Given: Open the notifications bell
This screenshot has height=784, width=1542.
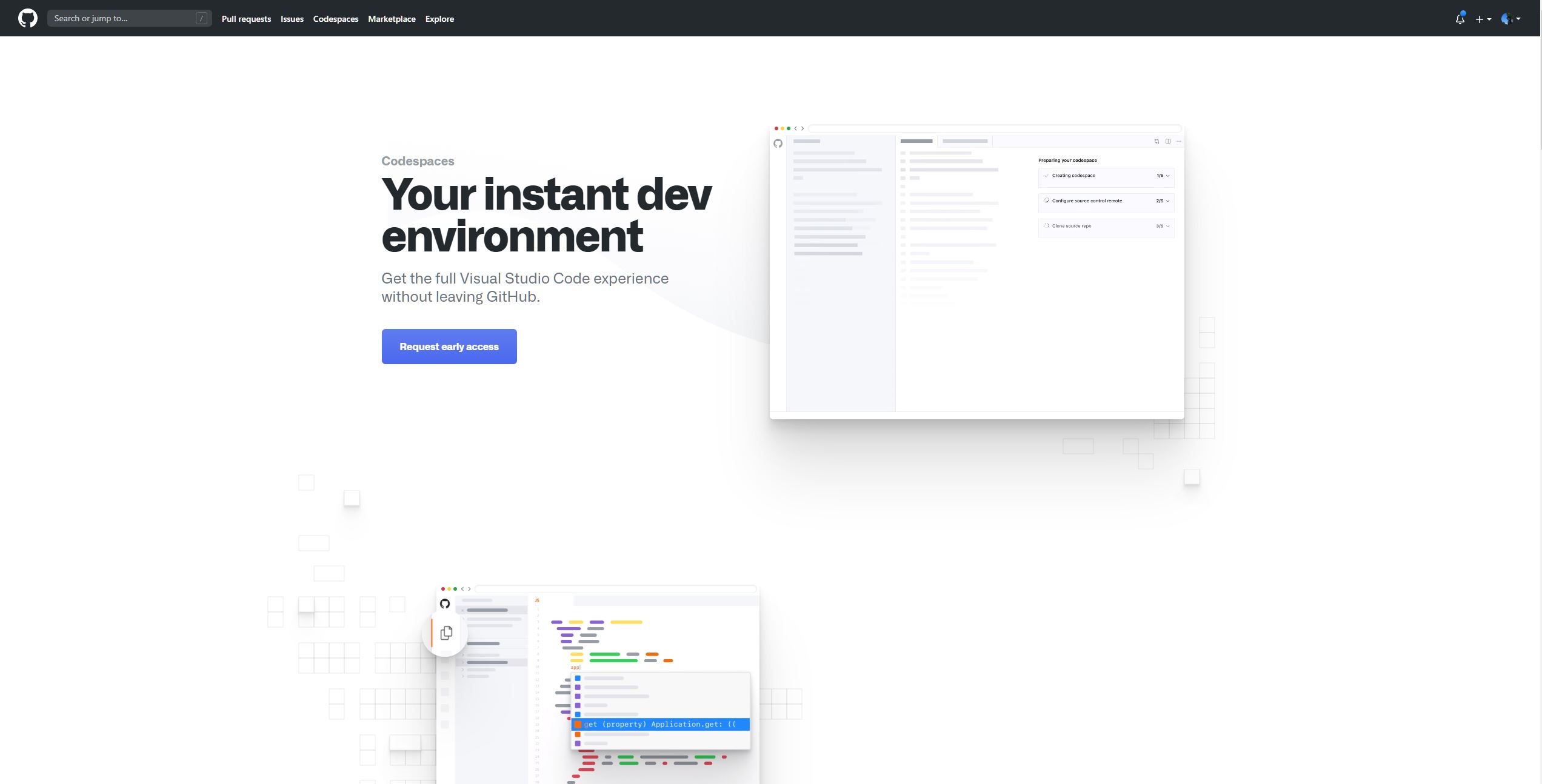Looking at the screenshot, I should [x=1460, y=19].
